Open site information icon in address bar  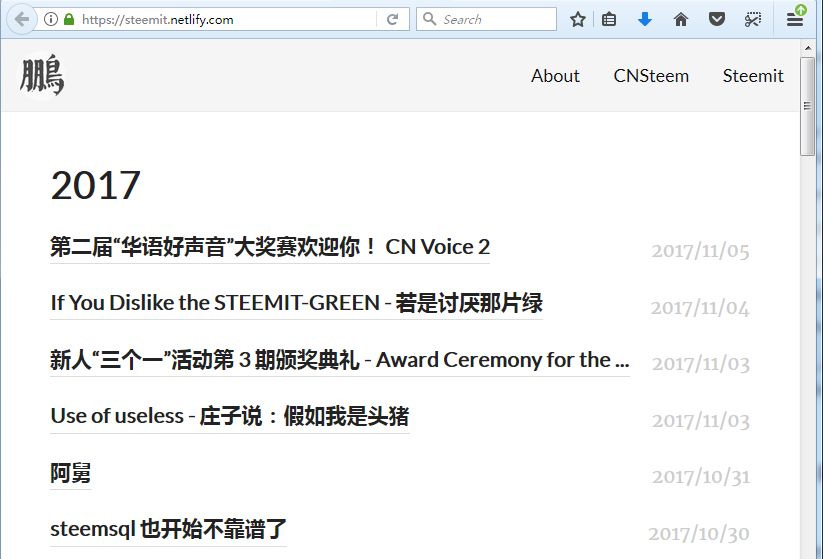pos(50,19)
